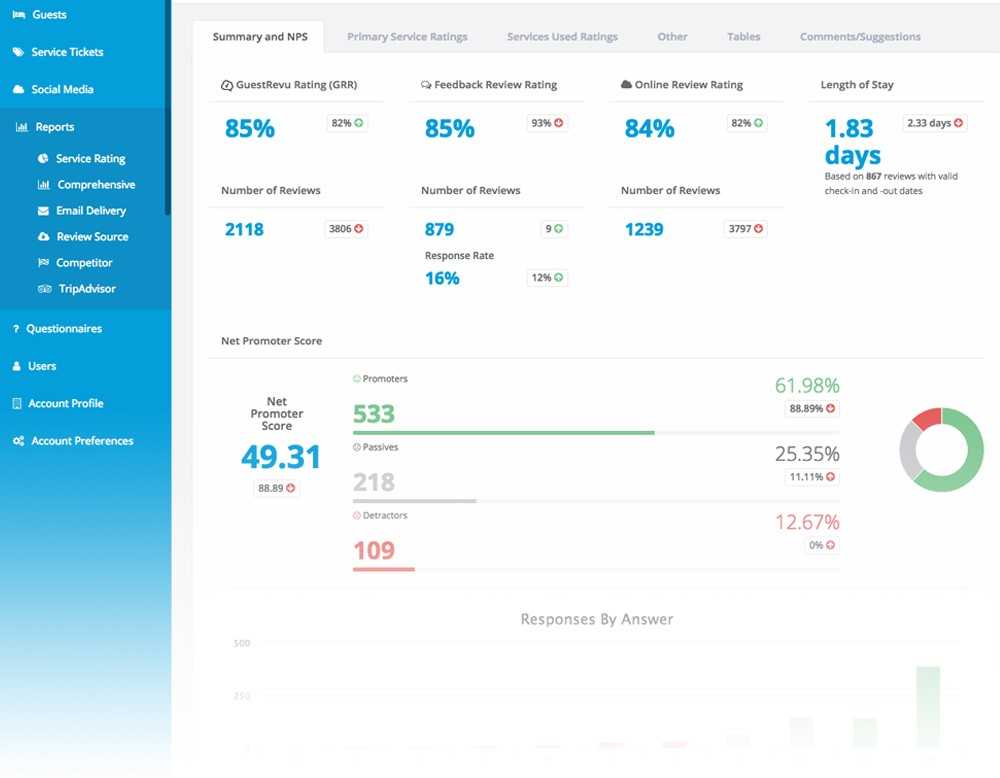Select the Tables tab
The image size is (1000, 778).
[x=743, y=37]
